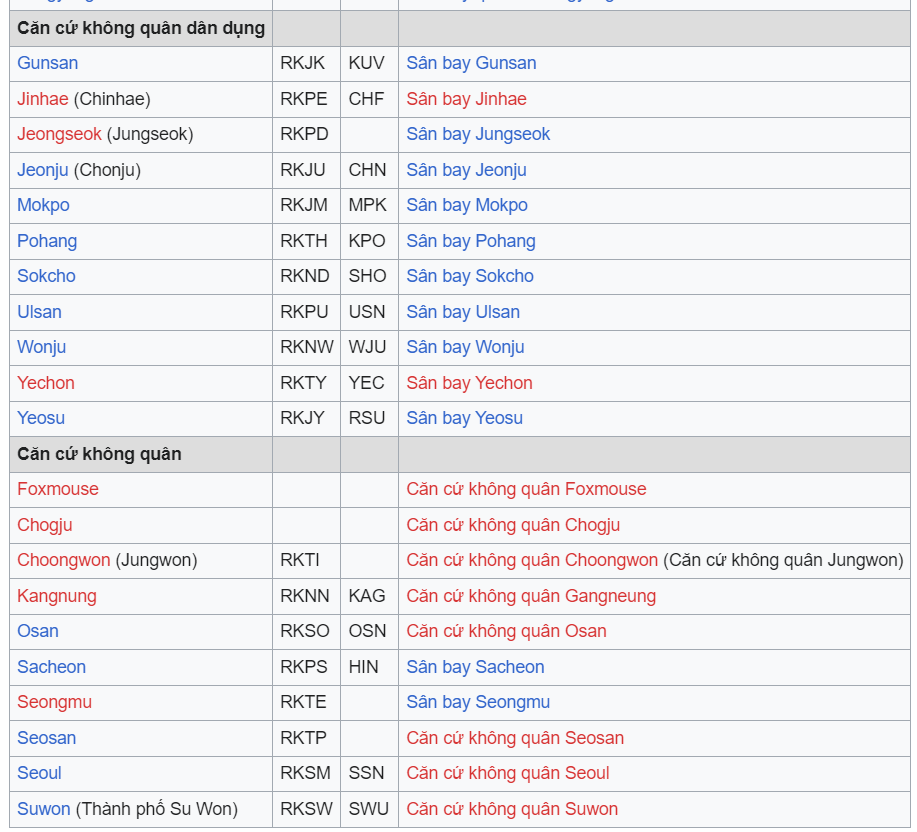Open the Sân bay Sacheon link
This screenshot has width=917, height=832.
pos(475,667)
